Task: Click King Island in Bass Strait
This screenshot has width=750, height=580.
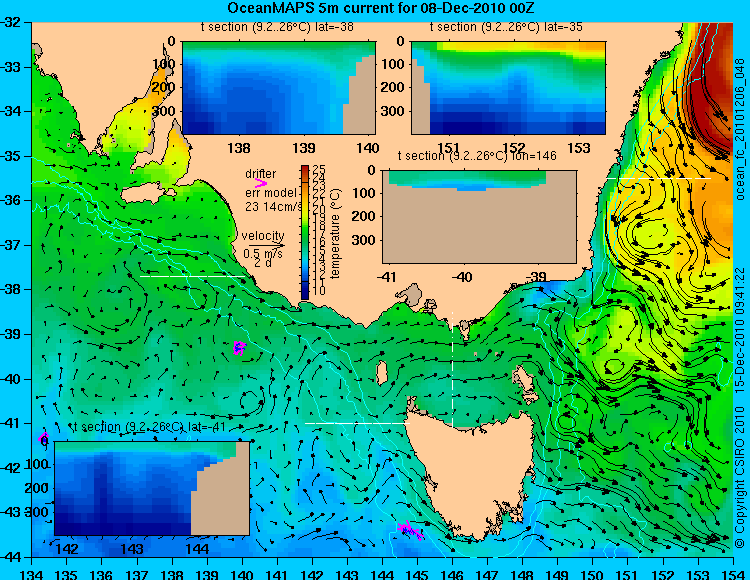Action: pos(381,373)
